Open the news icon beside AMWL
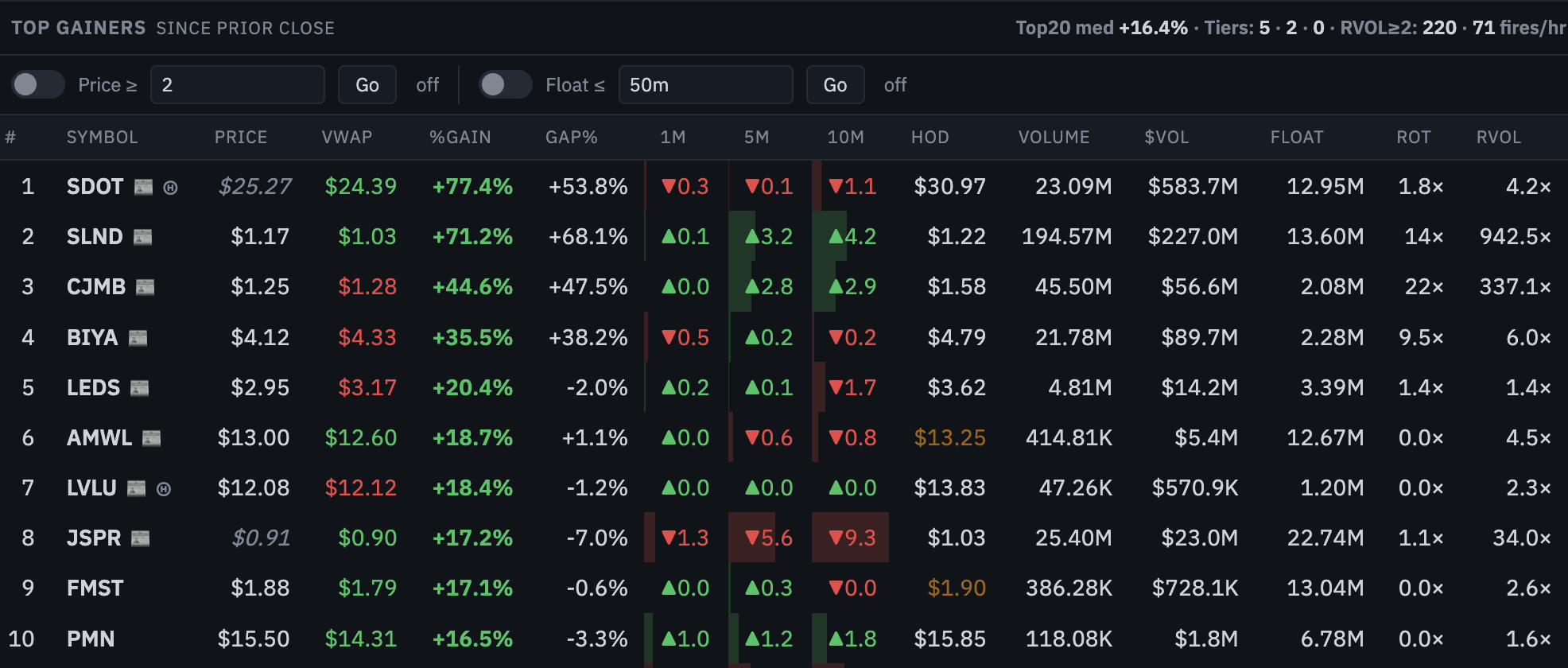Screen dimensions: 1568x668 tap(151, 438)
